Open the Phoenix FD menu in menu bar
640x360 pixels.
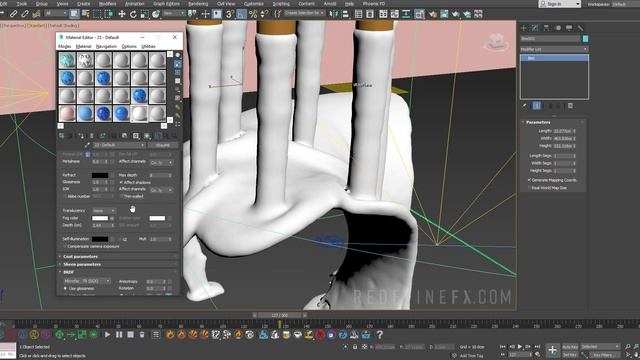(374, 4)
